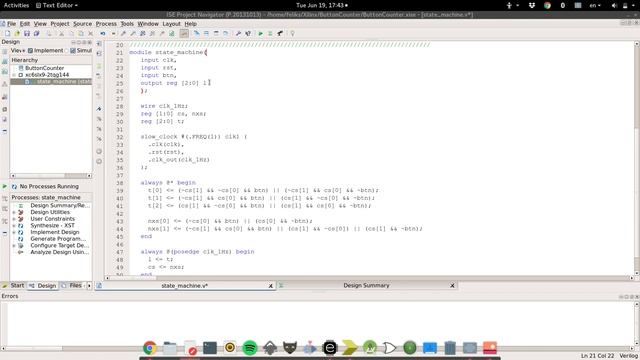Open the trash icon in the dock
Viewport: 640px width, 360px height.
tap(450, 348)
